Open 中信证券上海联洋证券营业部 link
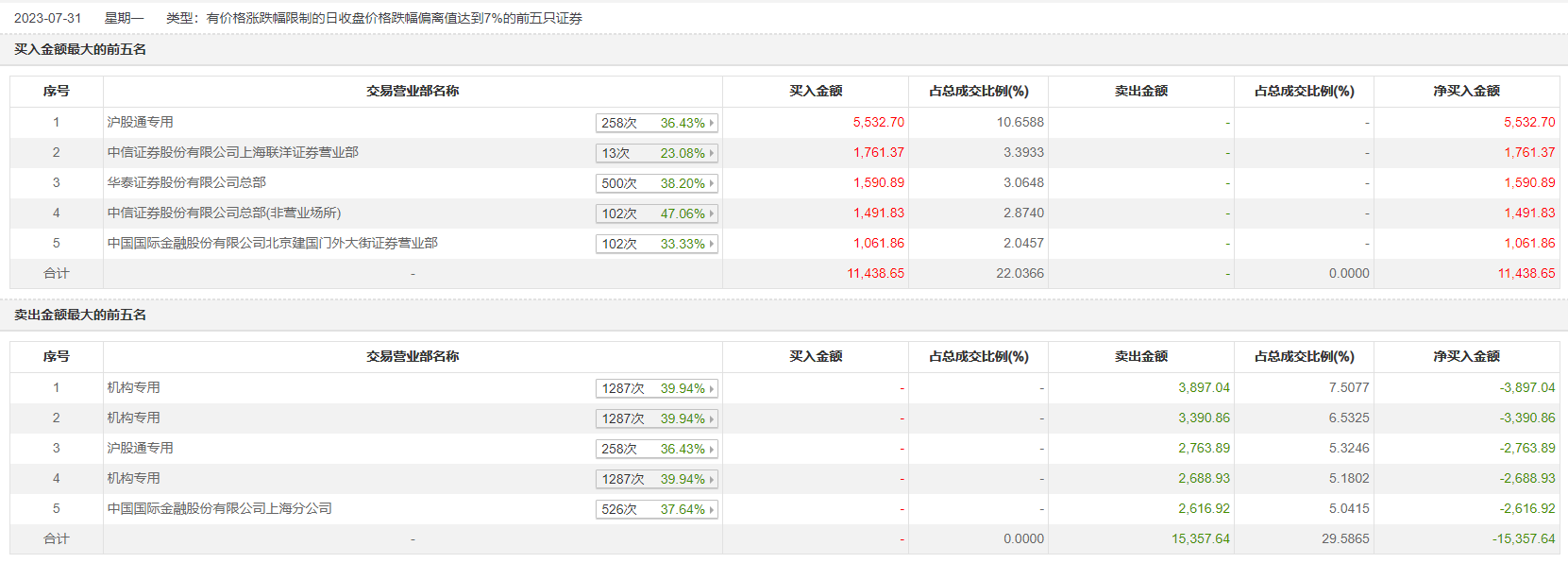This screenshot has height=563, width=1568. (x=233, y=152)
